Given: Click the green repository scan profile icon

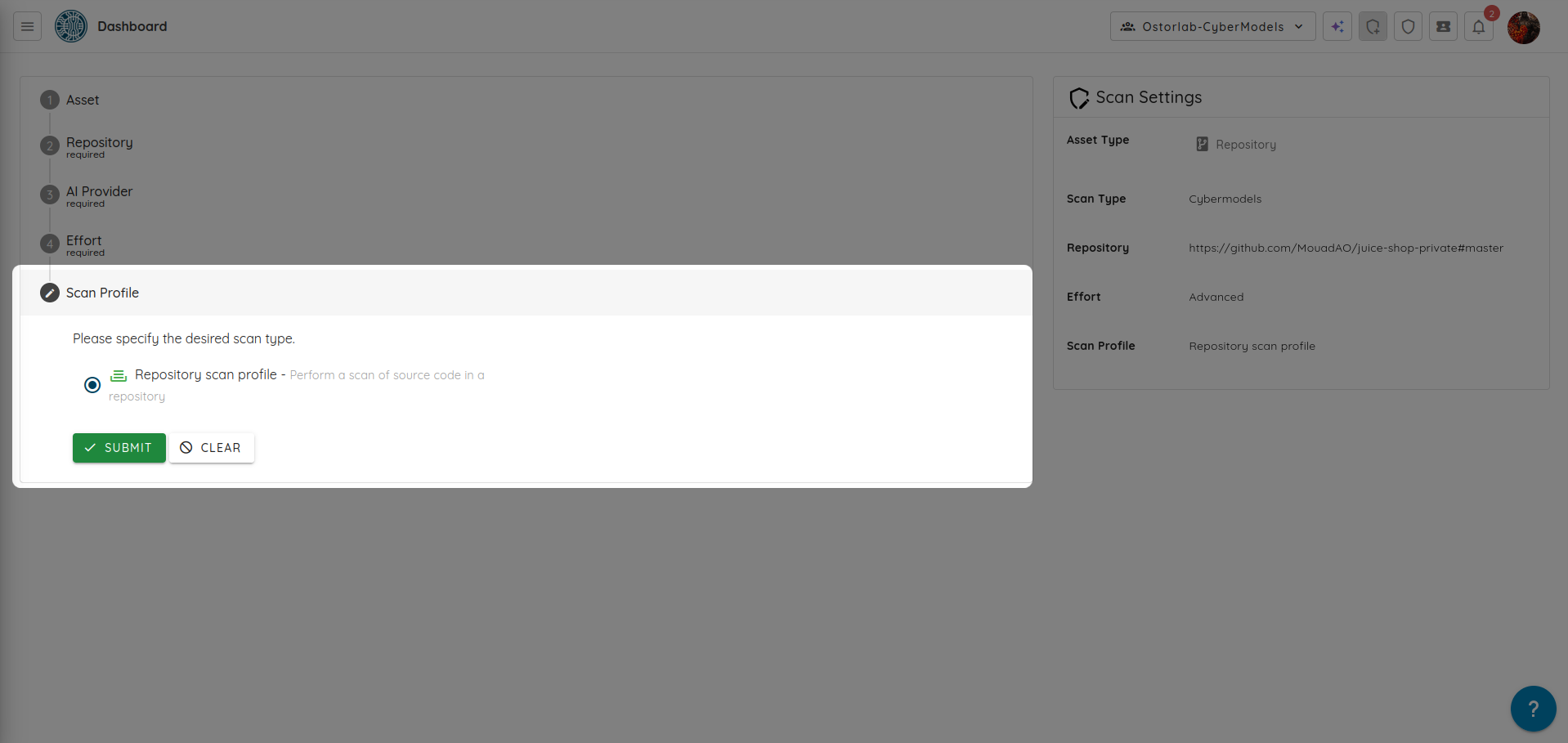Looking at the screenshot, I should [x=119, y=375].
